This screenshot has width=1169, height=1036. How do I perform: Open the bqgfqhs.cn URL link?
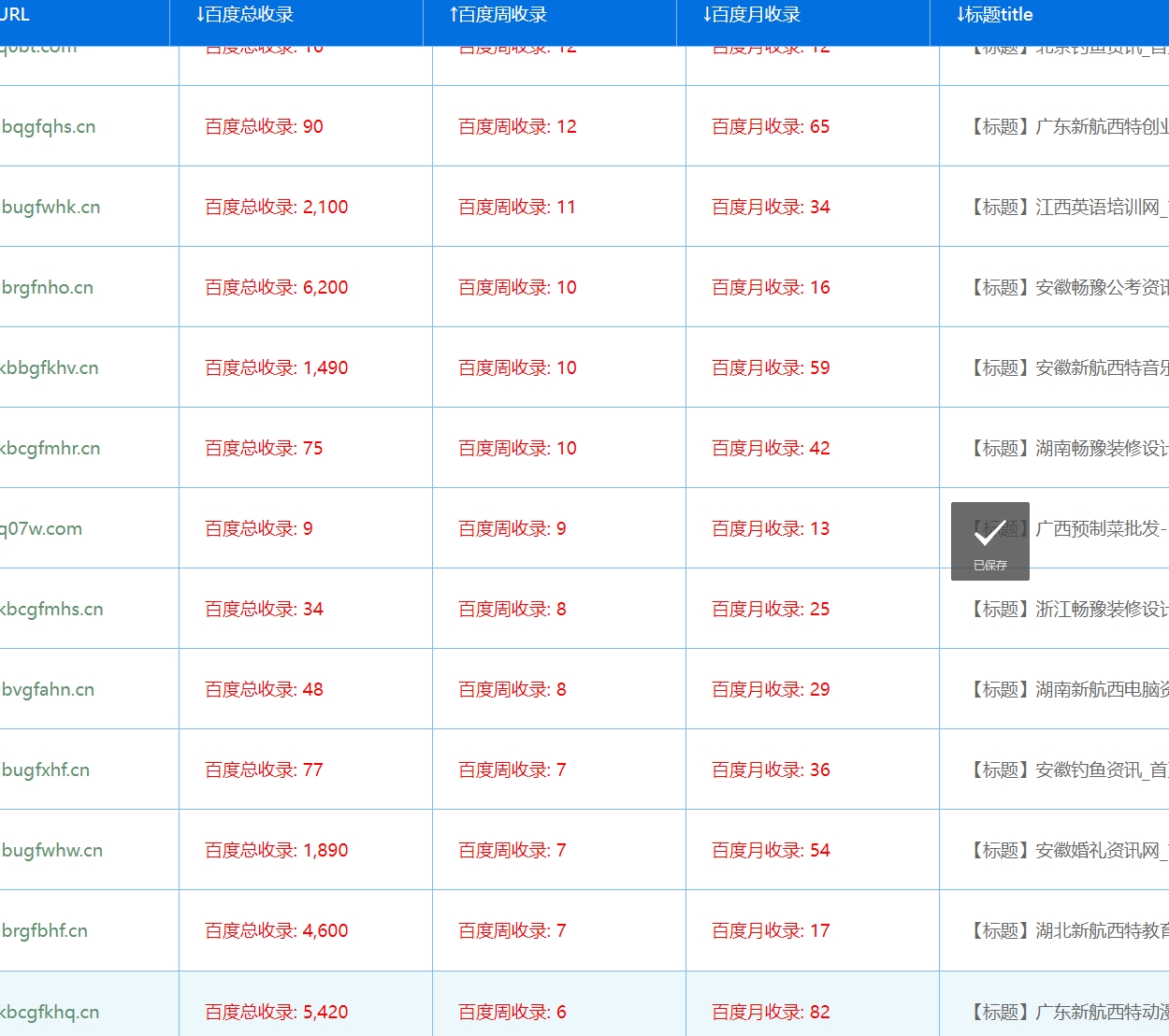[49, 127]
